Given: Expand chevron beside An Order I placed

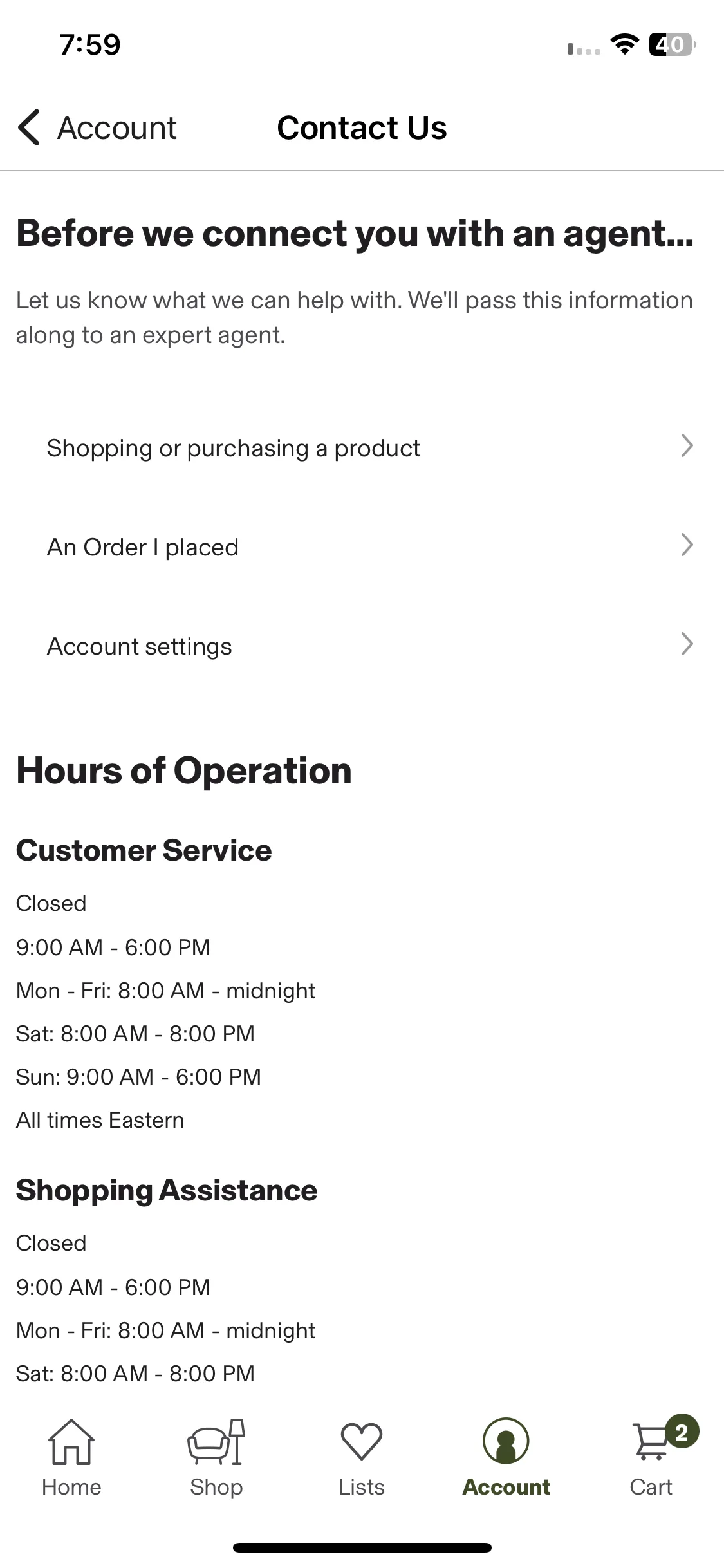Looking at the screenshot, I should click(x=687, y=545).
